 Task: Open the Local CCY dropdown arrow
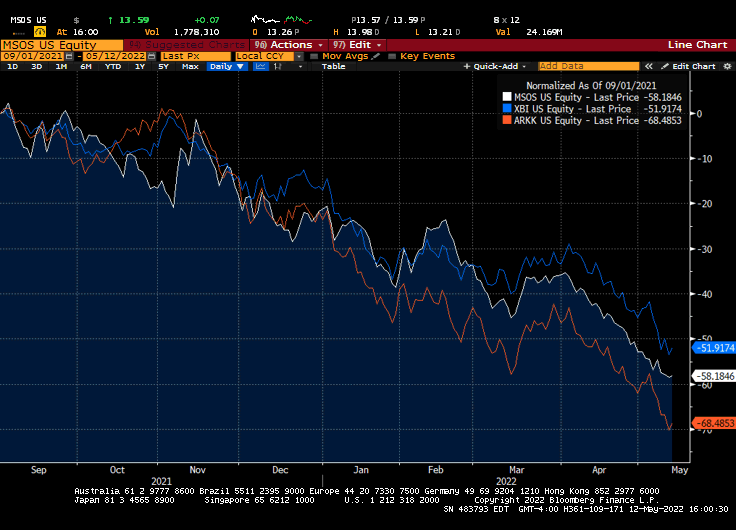tap(299, 56)
